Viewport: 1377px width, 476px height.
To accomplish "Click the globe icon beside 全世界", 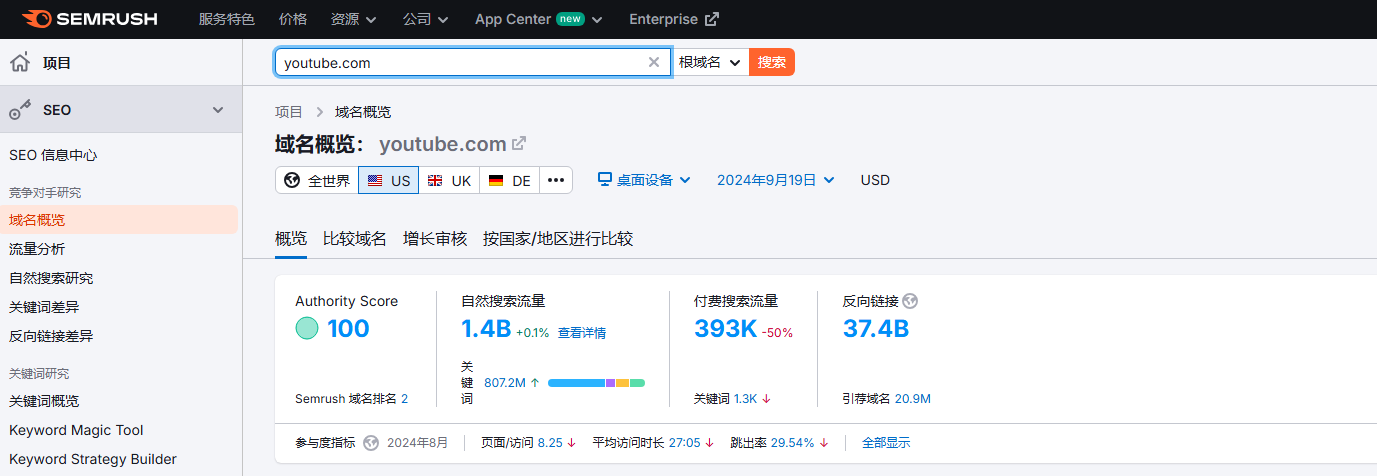I will (292, 181).
